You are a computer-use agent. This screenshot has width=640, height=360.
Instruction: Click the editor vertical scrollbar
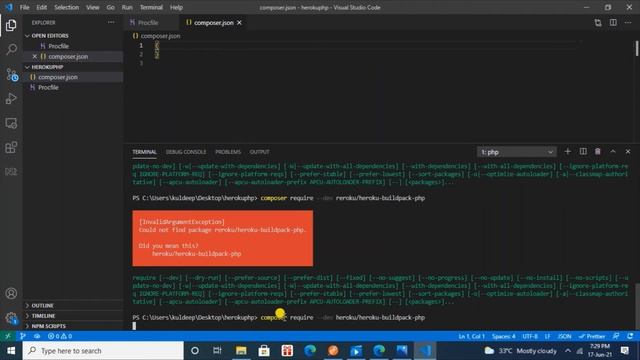[637, 49]
